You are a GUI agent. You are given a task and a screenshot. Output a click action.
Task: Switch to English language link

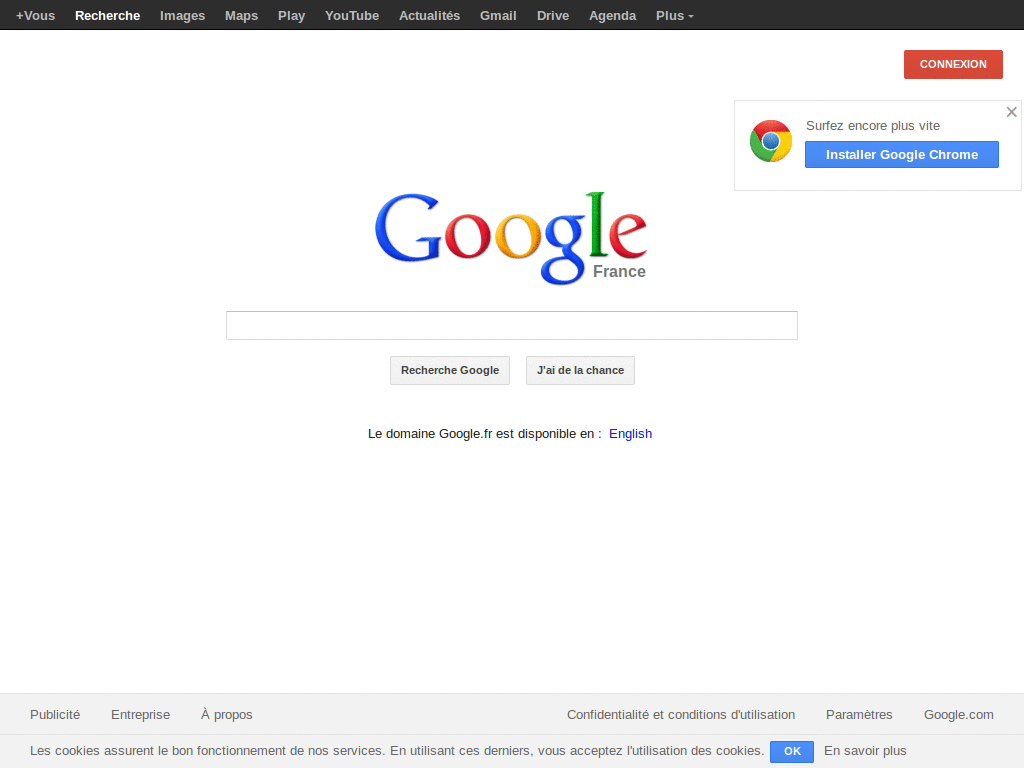click(630, 434)
